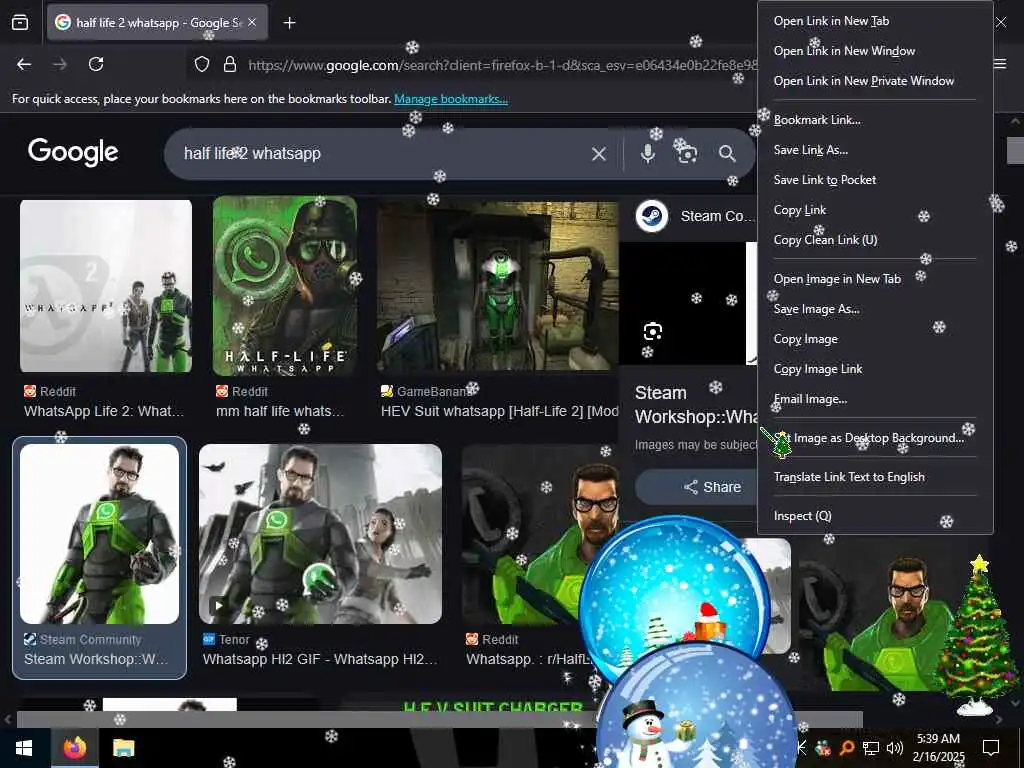Open Tenor Whatsapp Hl2 GIF thumbnail

point(320,534)
